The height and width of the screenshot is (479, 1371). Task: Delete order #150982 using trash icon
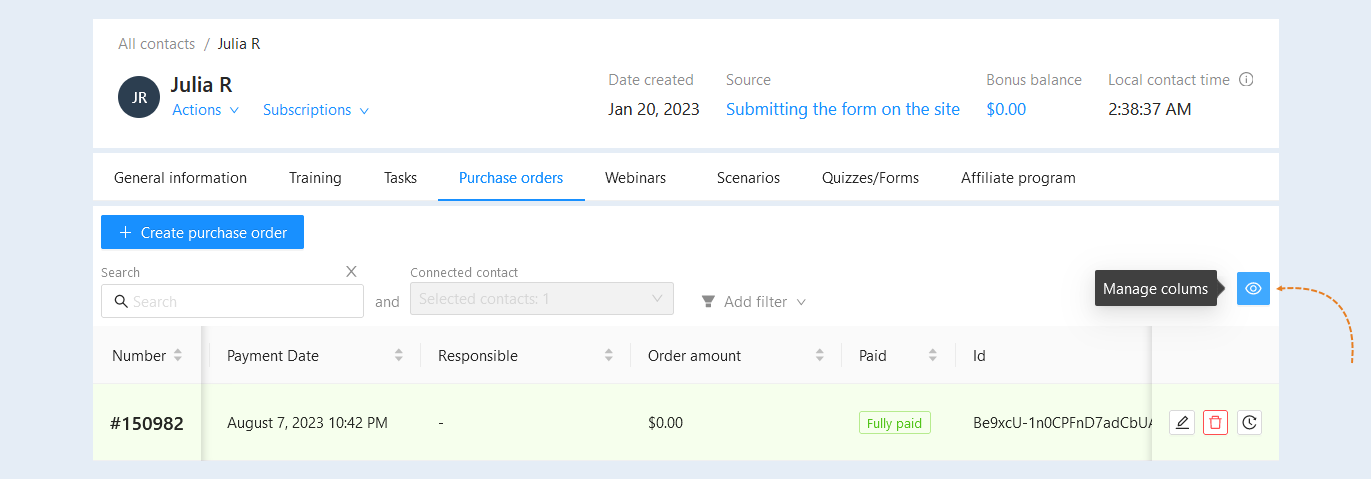1215,423
